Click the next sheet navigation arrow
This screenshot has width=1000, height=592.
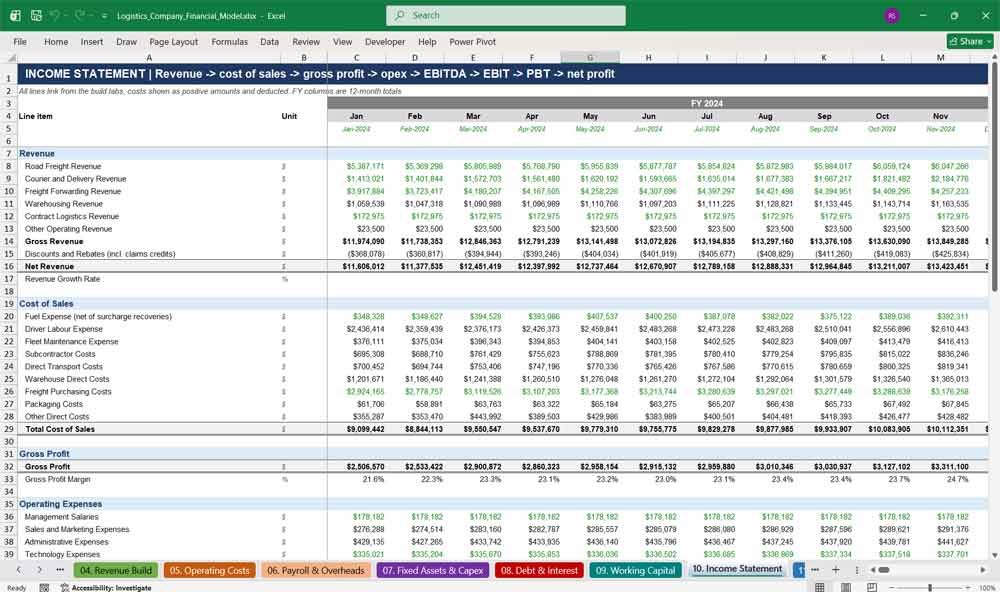click(40, 570)
